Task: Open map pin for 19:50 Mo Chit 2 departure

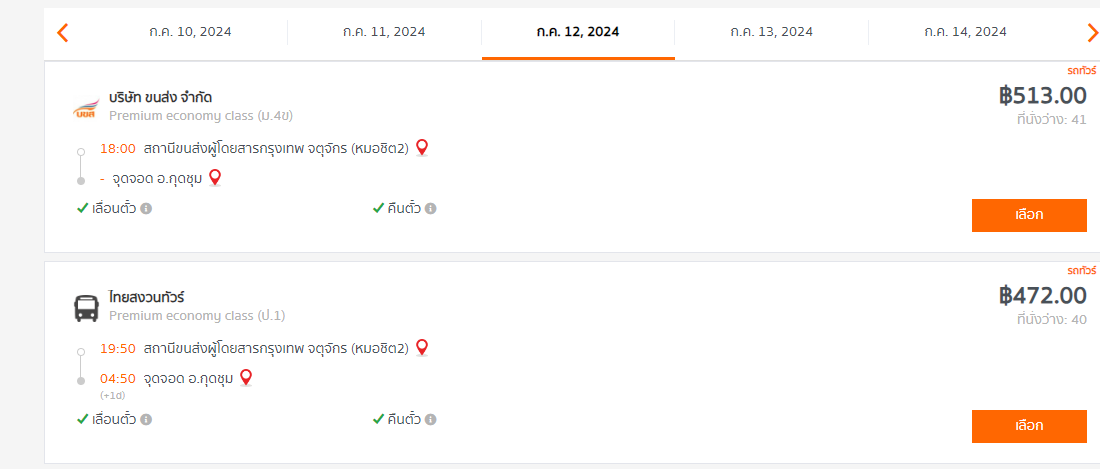Action: pos(422,348)
